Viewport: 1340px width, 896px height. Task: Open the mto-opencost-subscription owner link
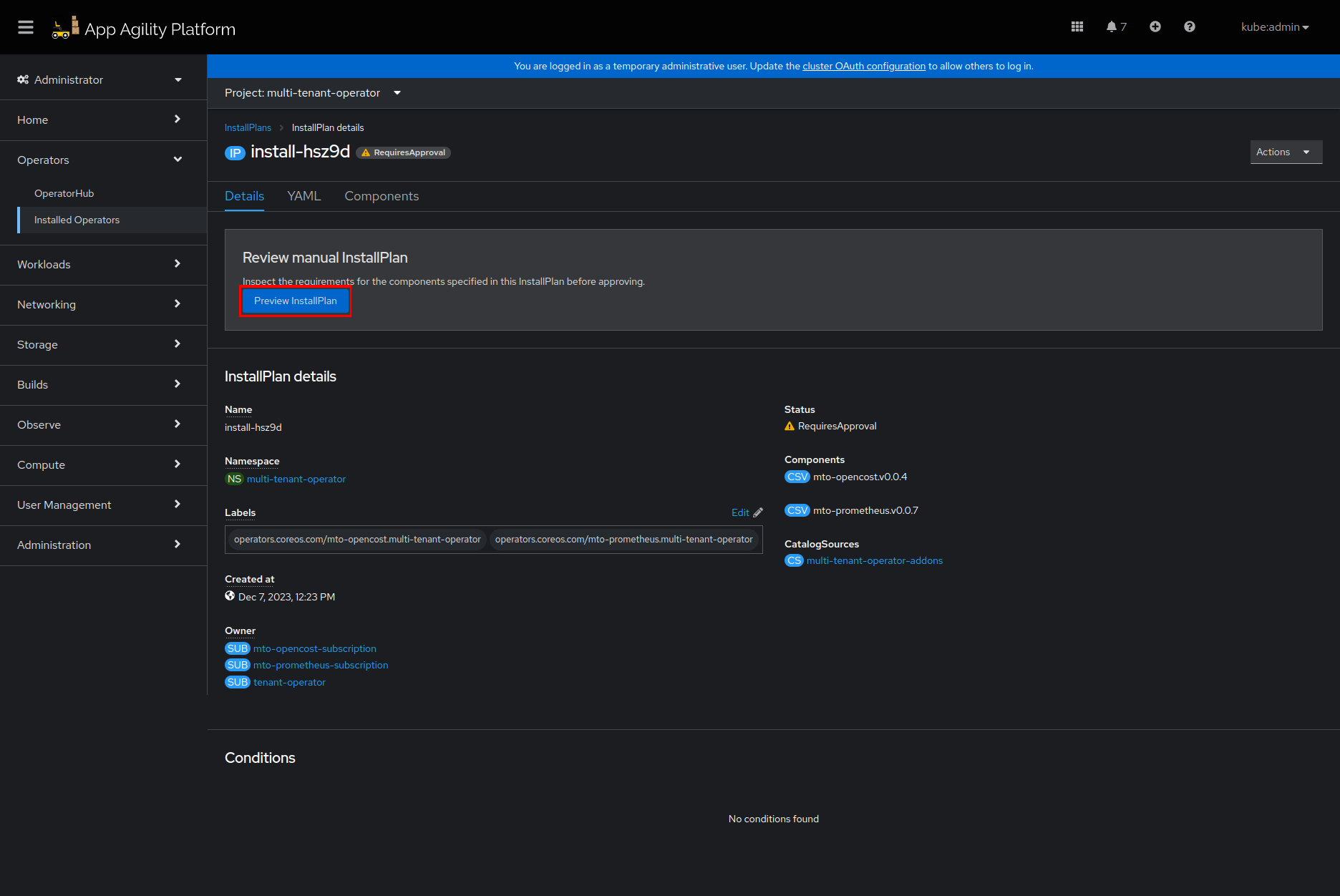[x=314, y=649]
